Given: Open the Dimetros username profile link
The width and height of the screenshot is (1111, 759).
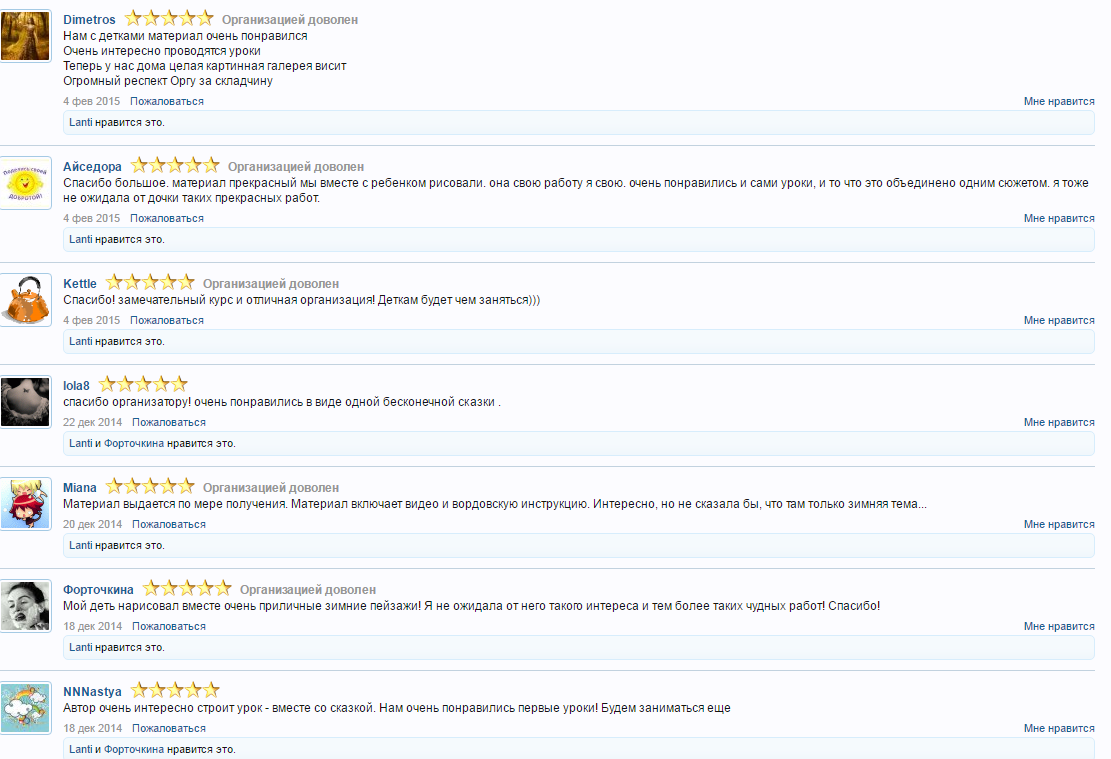Looking at the screenshot, I should click(x=89, y=20).
